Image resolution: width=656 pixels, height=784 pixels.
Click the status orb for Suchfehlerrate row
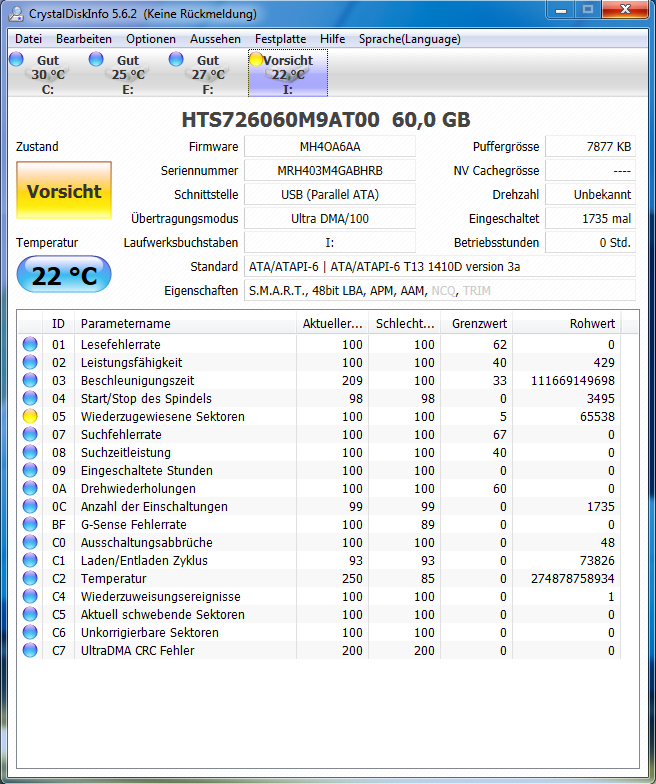coord(30,434)
